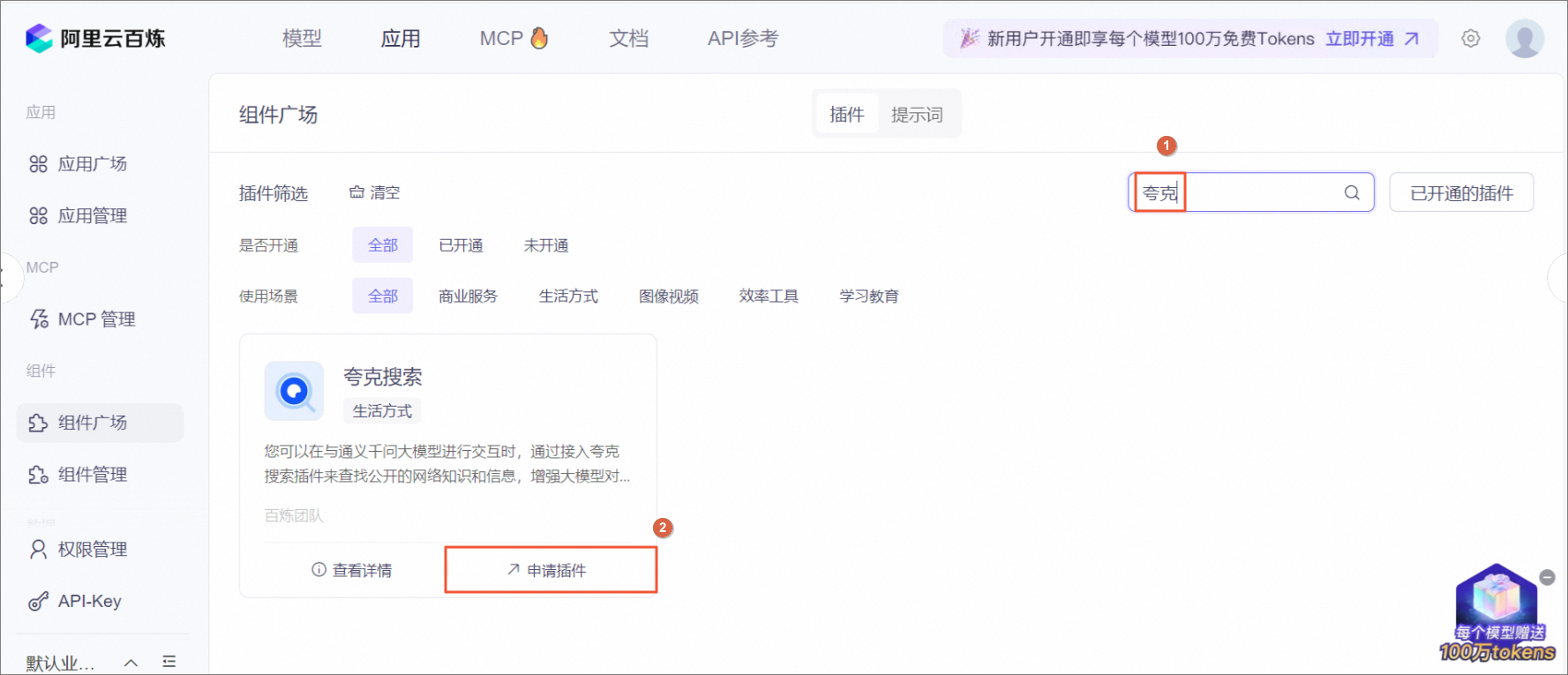Switch to the 提示词 tab
The image size is (1568, 675).
[x=917, y=114]
